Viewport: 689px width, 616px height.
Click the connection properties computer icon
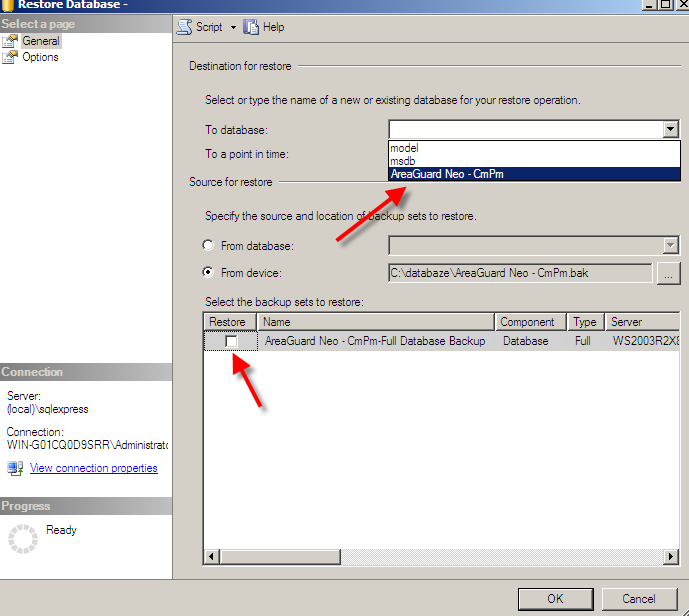pos(15,468)
